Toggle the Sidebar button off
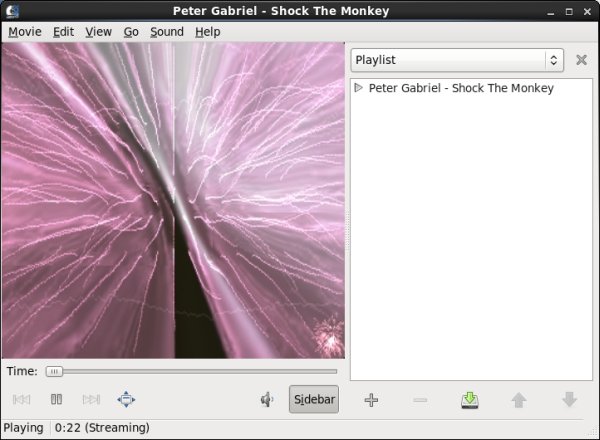The height and width of the screenshot is (440, 600). point(314,400)
